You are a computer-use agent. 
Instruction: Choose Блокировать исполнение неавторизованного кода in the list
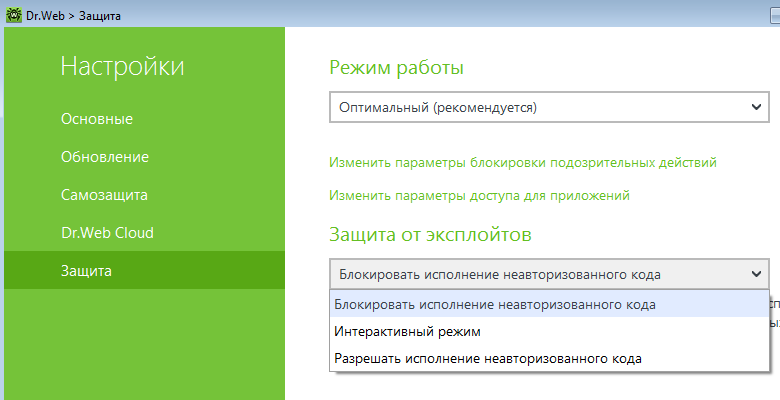click(549, 304)
